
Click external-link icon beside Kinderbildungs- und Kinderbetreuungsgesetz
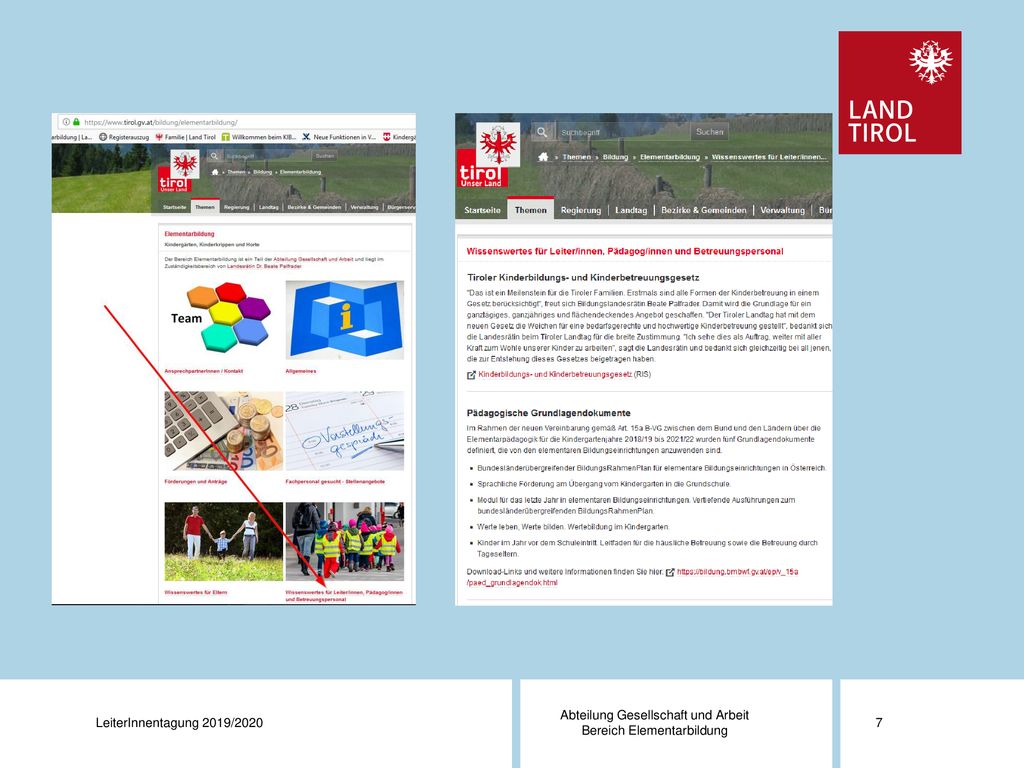pyautogui.click(x=471, y=375)
